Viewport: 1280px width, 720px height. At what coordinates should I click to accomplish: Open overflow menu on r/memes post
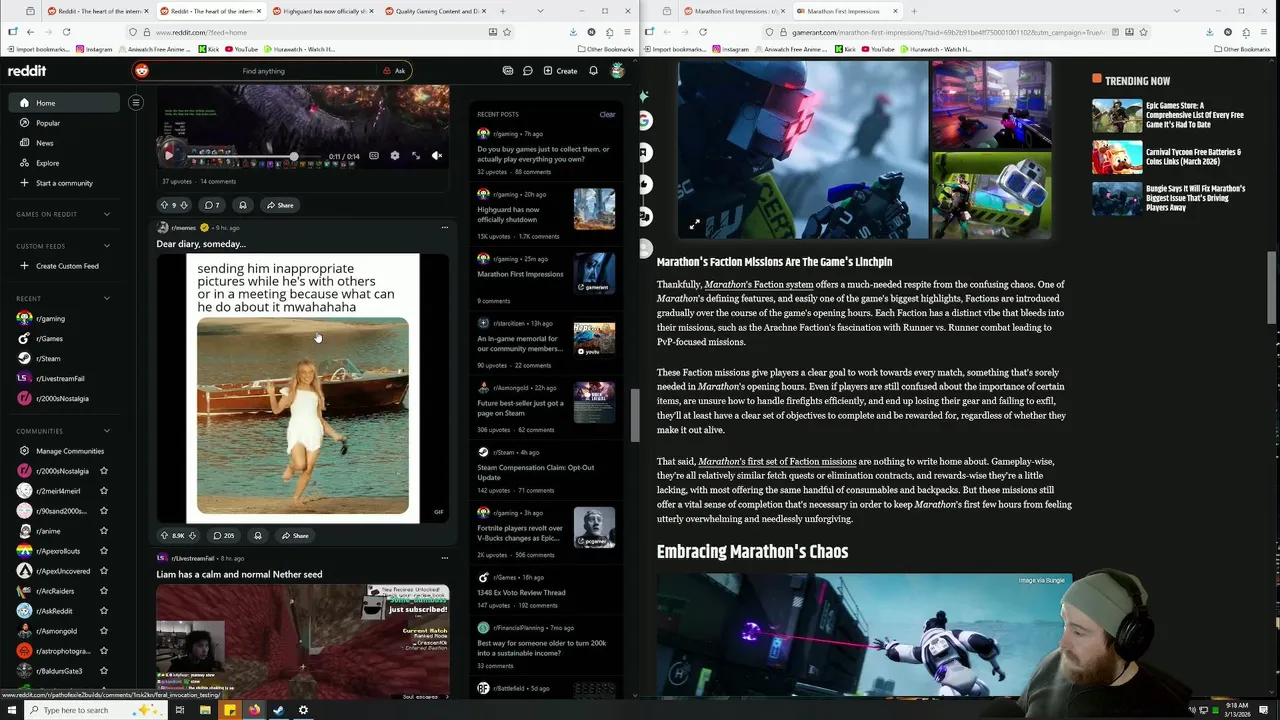tap(445, 227)
